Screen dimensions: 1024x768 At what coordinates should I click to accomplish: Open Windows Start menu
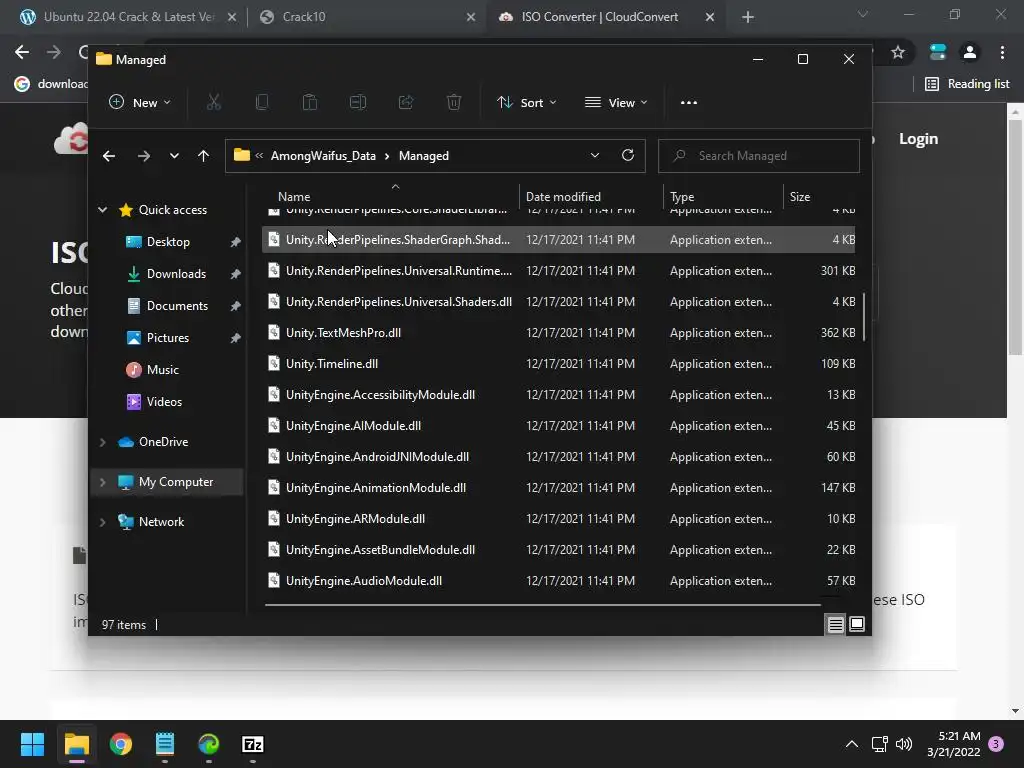(32, 744)
